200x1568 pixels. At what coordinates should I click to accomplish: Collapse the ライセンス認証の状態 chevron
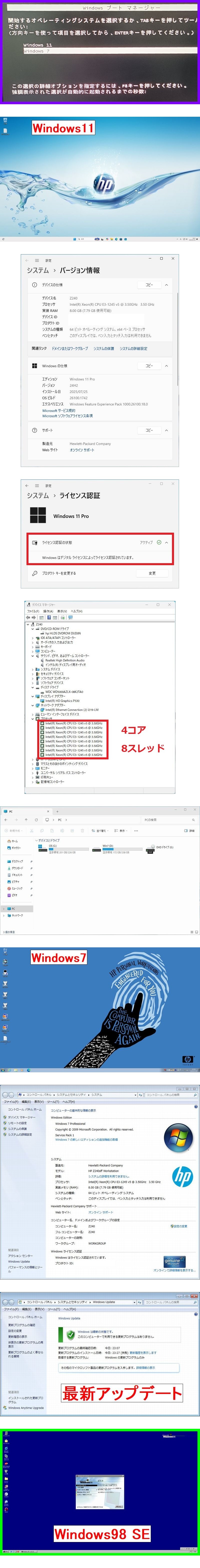tap(166, 542)
